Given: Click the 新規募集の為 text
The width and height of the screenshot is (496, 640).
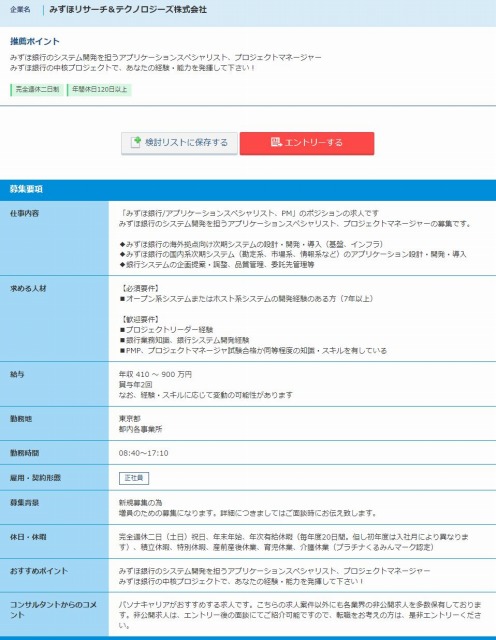Looking at the screenshot, I should tap(140, 503).
